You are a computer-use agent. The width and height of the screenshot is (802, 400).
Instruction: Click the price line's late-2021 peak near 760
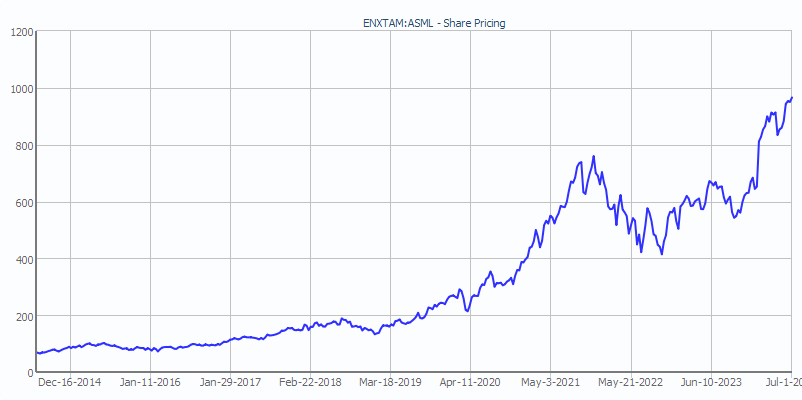(594, 157)
